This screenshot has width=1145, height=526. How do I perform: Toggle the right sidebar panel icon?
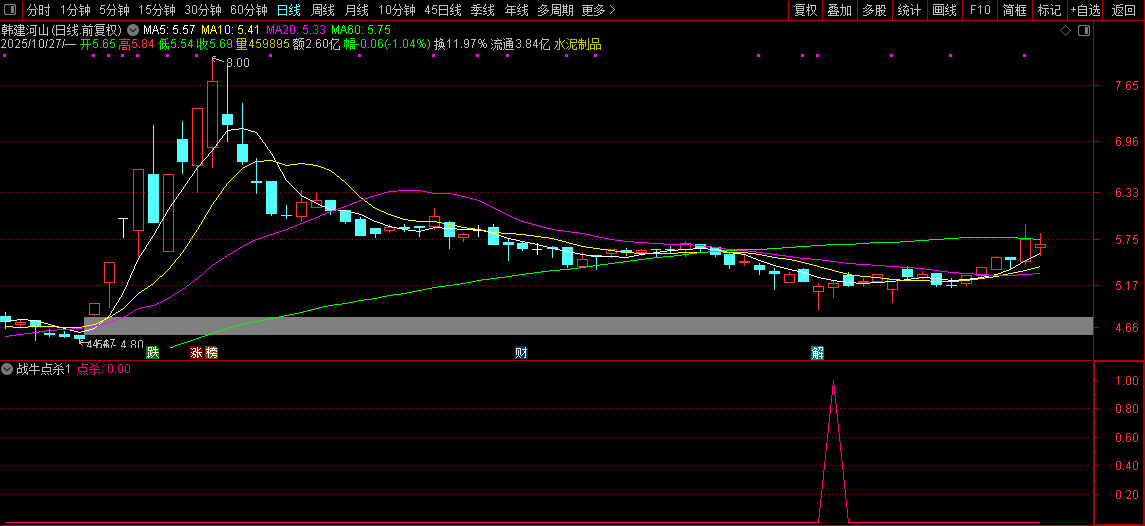(x=1084, y=32)
